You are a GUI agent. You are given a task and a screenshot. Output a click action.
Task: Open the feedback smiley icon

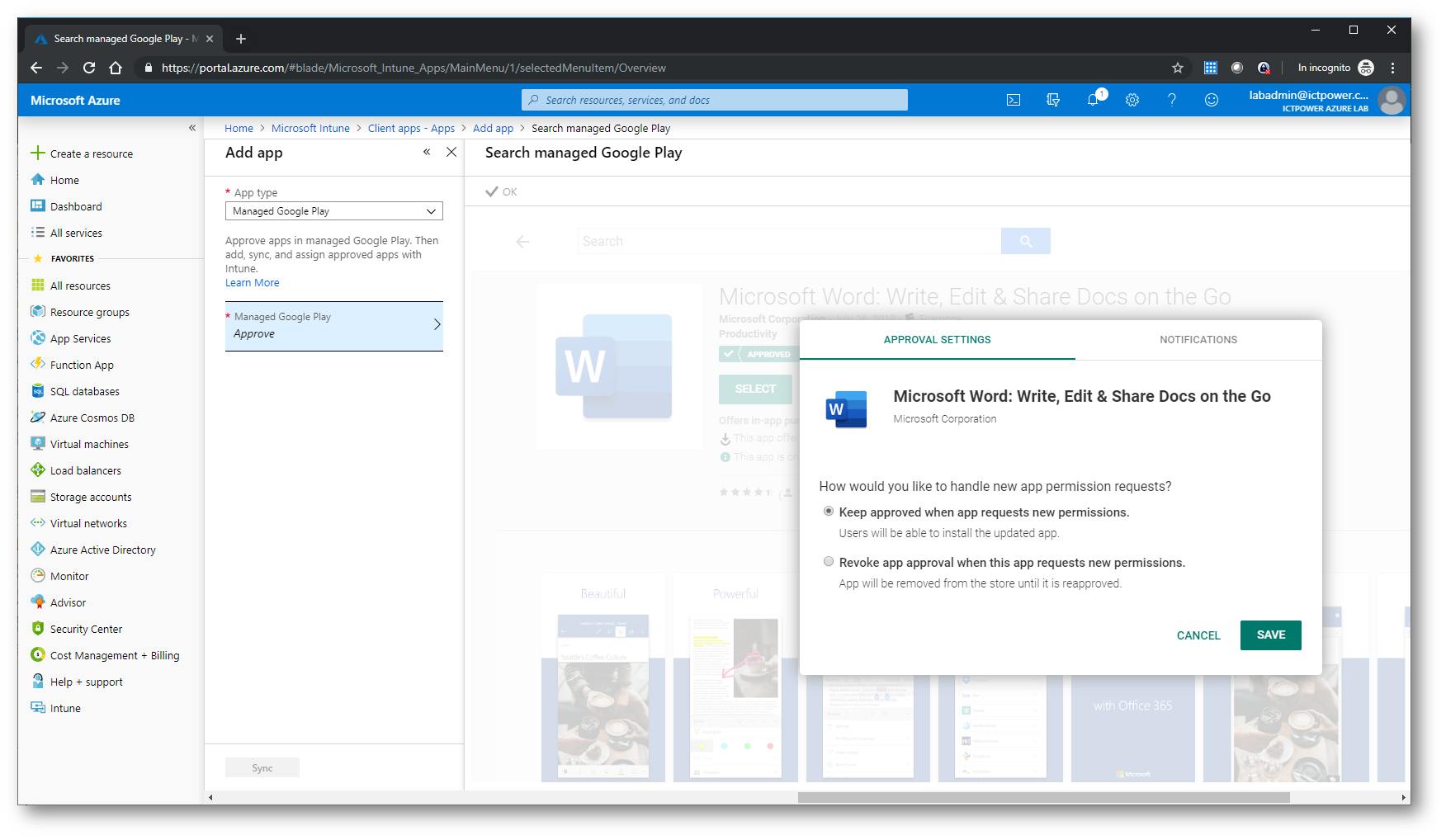click(x=1212, y=100)
